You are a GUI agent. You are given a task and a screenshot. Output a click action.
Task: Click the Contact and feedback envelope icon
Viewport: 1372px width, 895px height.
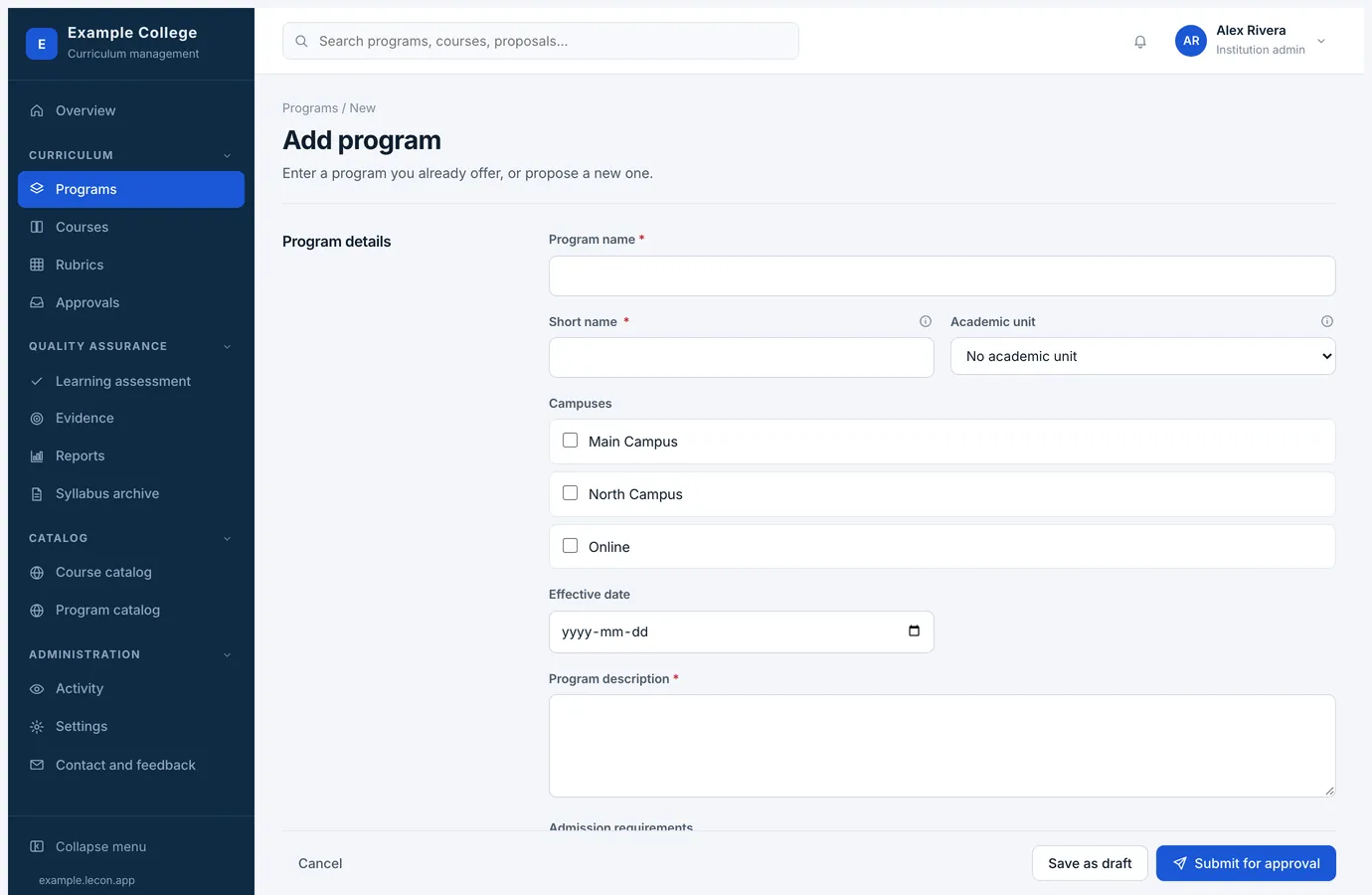pos(37,765)
